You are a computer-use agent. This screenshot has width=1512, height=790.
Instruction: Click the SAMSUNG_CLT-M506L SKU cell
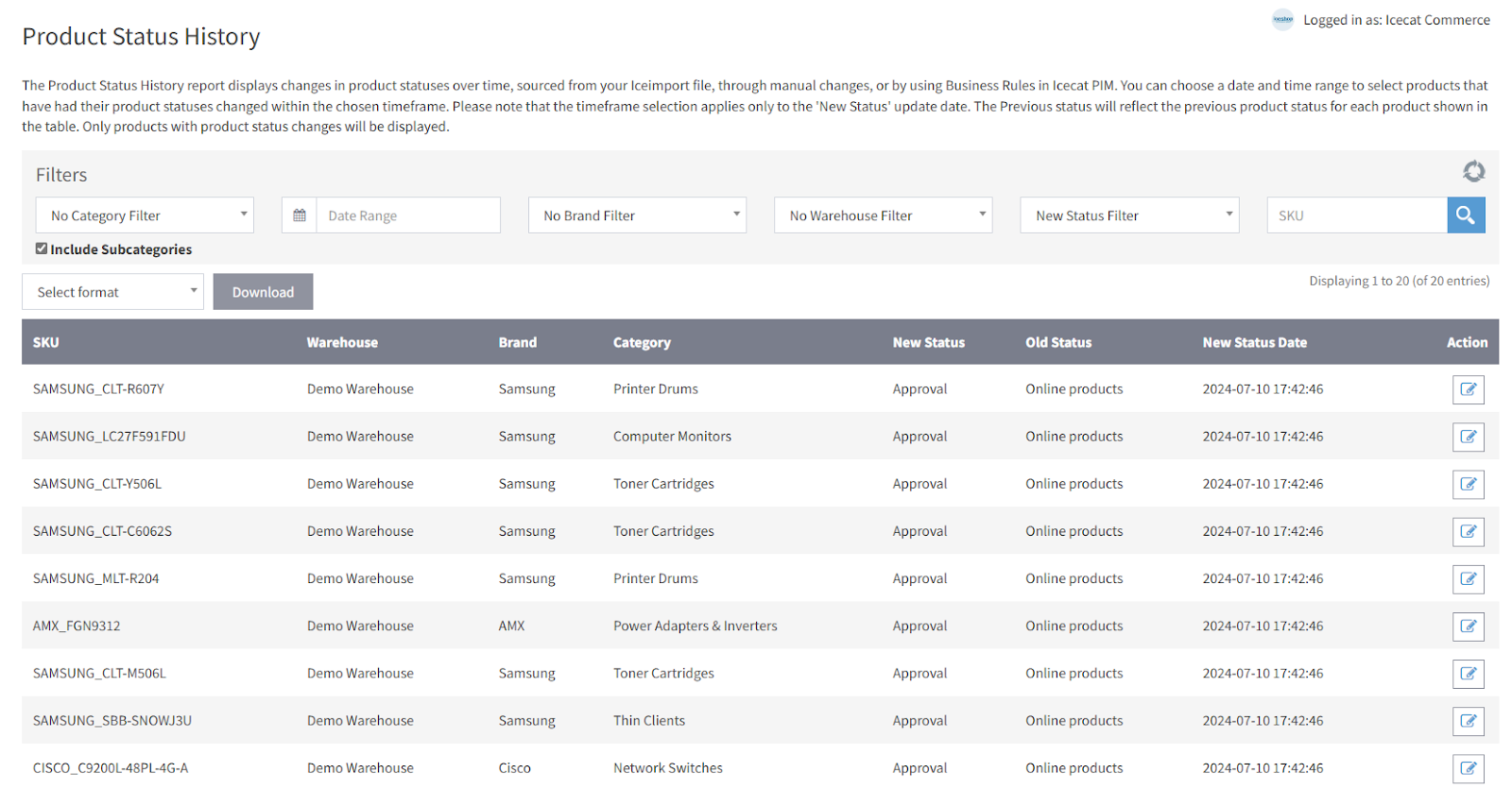(x=99, y=673)
